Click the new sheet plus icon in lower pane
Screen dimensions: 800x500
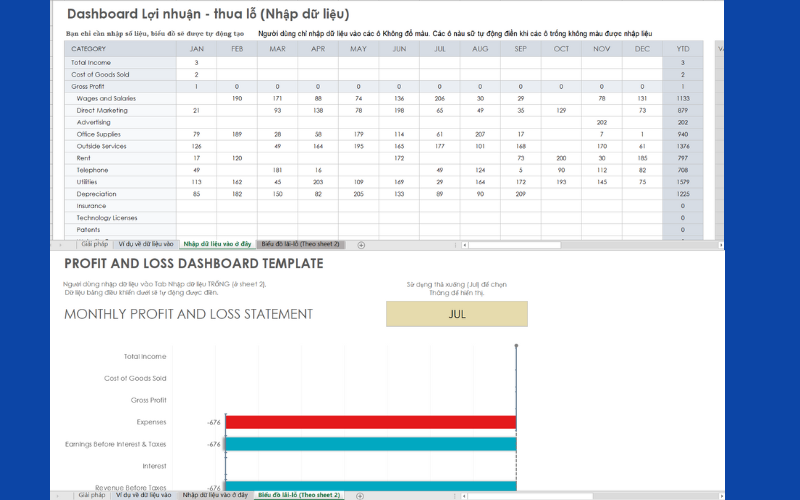pyautogui.click(x=359, y=495)
